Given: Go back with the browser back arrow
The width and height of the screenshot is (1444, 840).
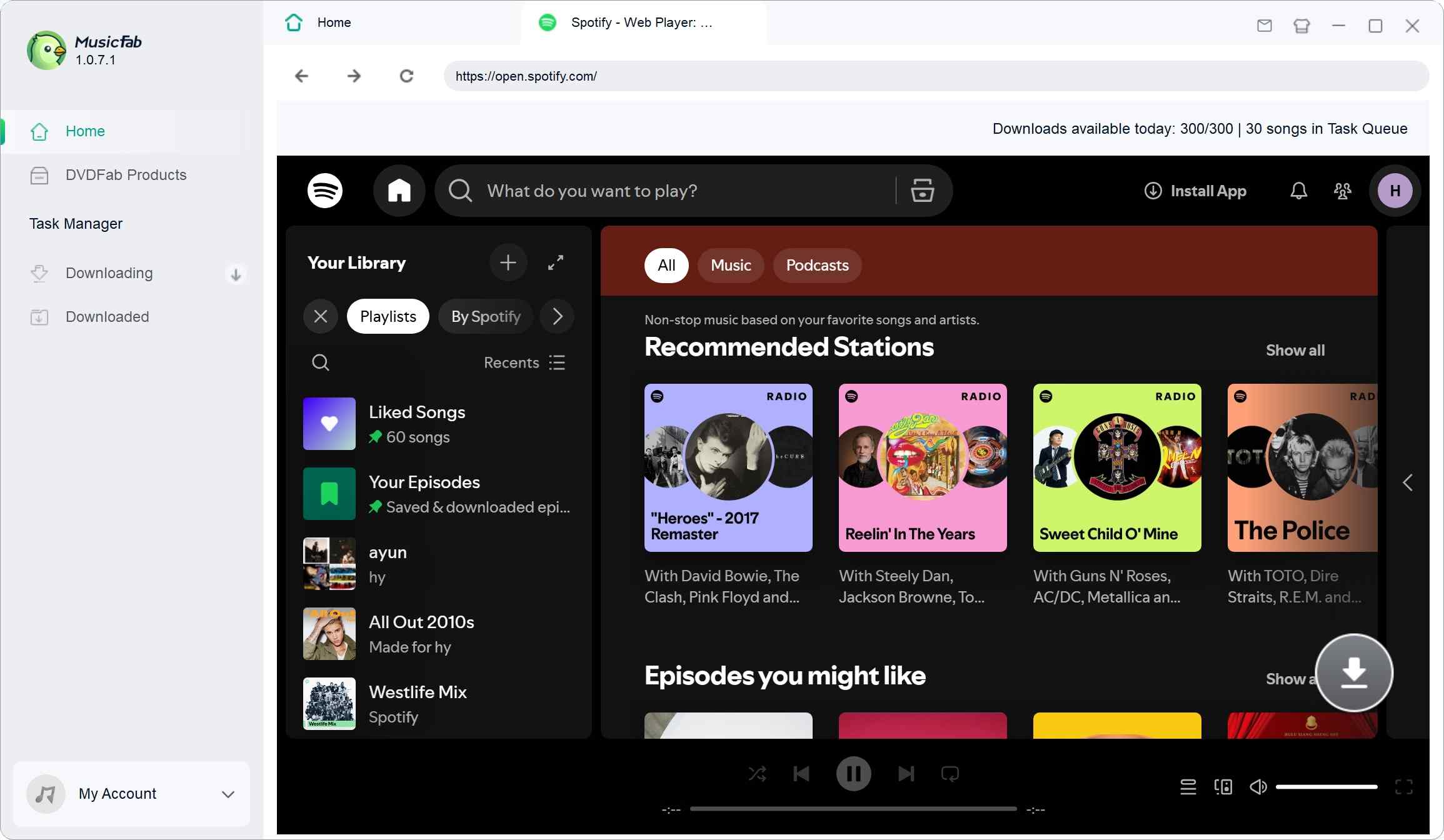Looking at the screenshot, I should [x=301, y=76].
